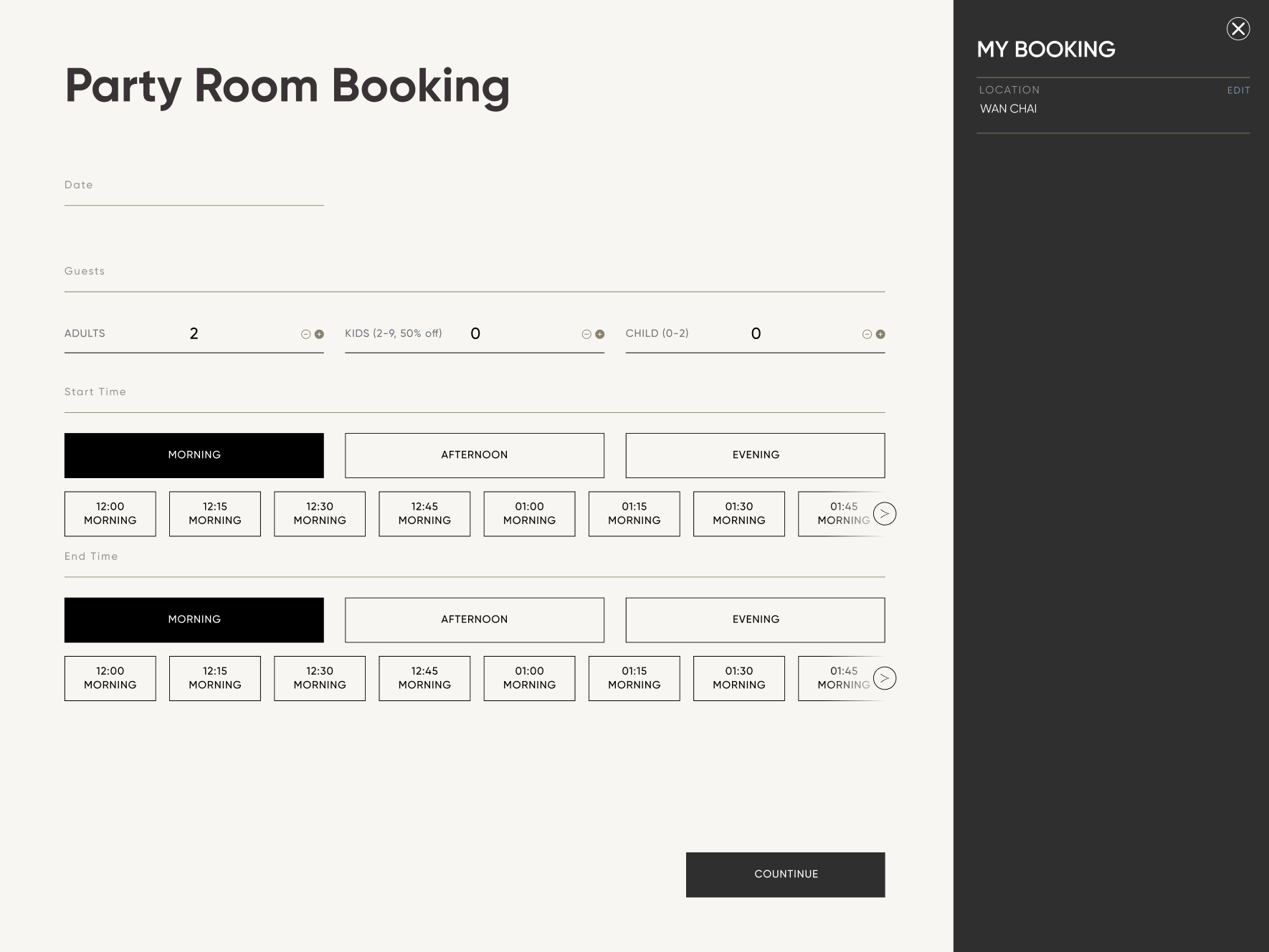Choose 01:15 Morning as end time
This screenshot has width=1269, height=952.
(x=634, y=678)
